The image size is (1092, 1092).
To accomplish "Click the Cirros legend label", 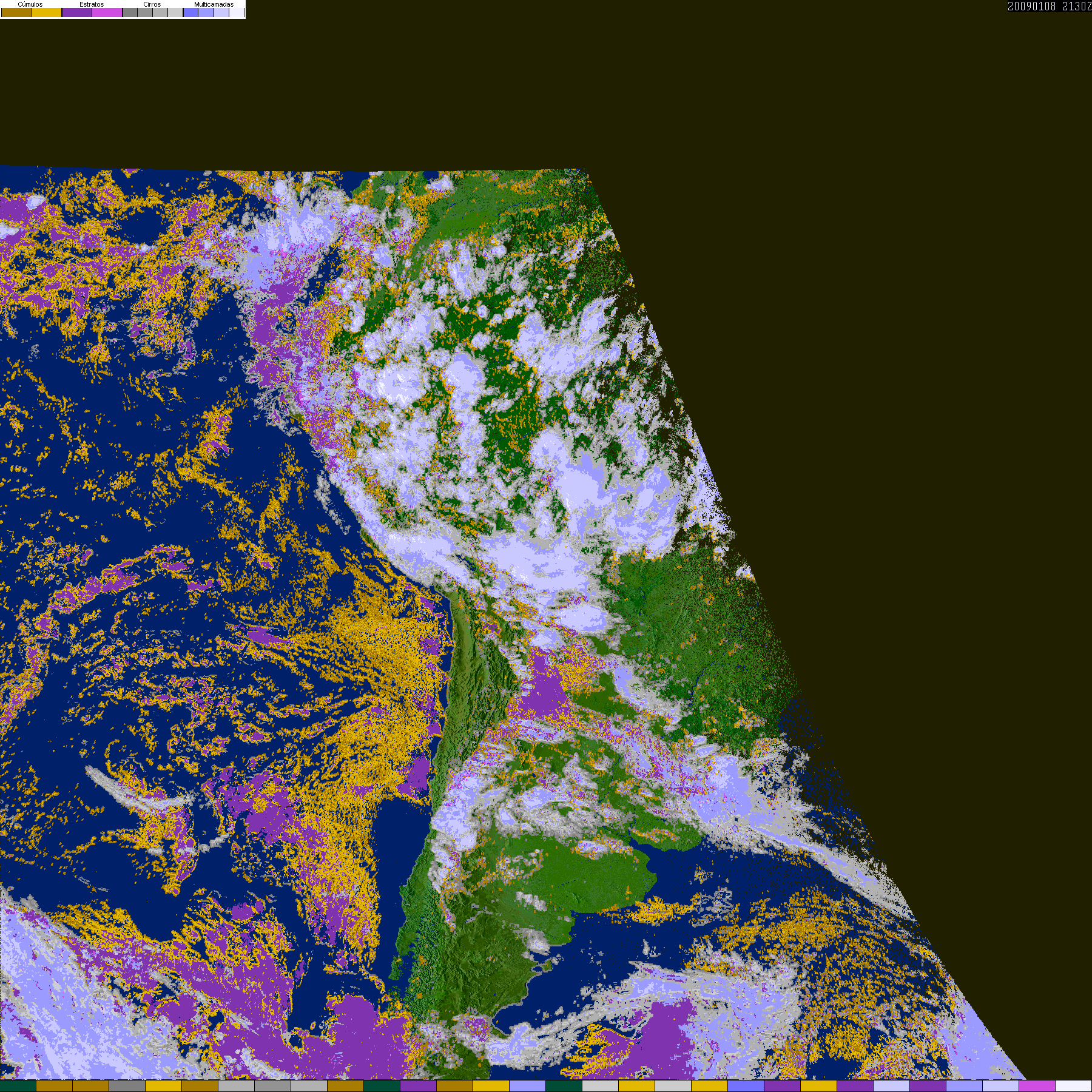I will tap(152, 4).
